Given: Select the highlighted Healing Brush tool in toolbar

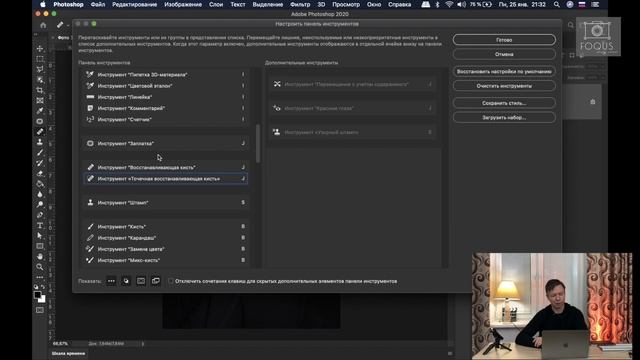Looking at the screenshot, I should pos(40,132).
